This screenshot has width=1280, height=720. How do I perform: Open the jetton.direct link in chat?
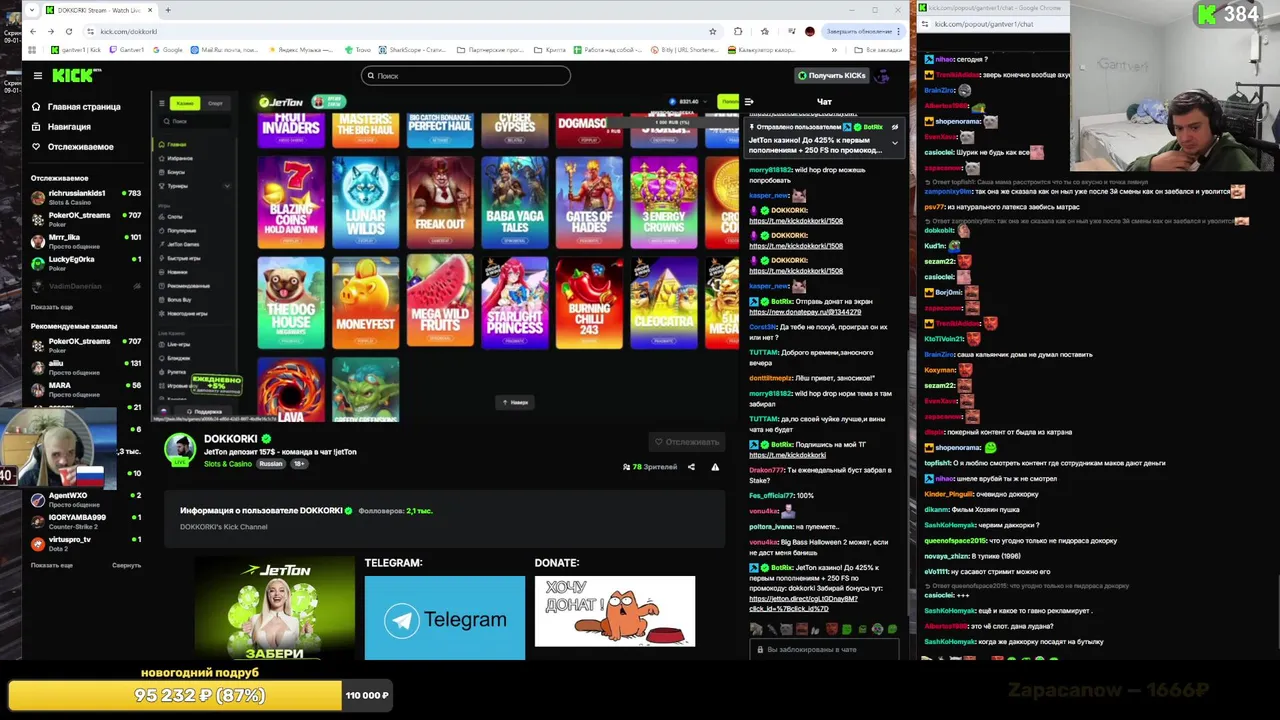click(x=803, y=603)
